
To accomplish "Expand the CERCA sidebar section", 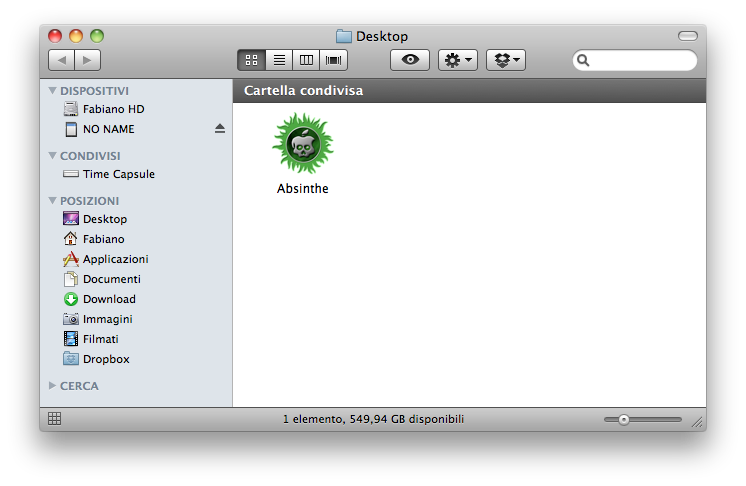I will point(53,385).
